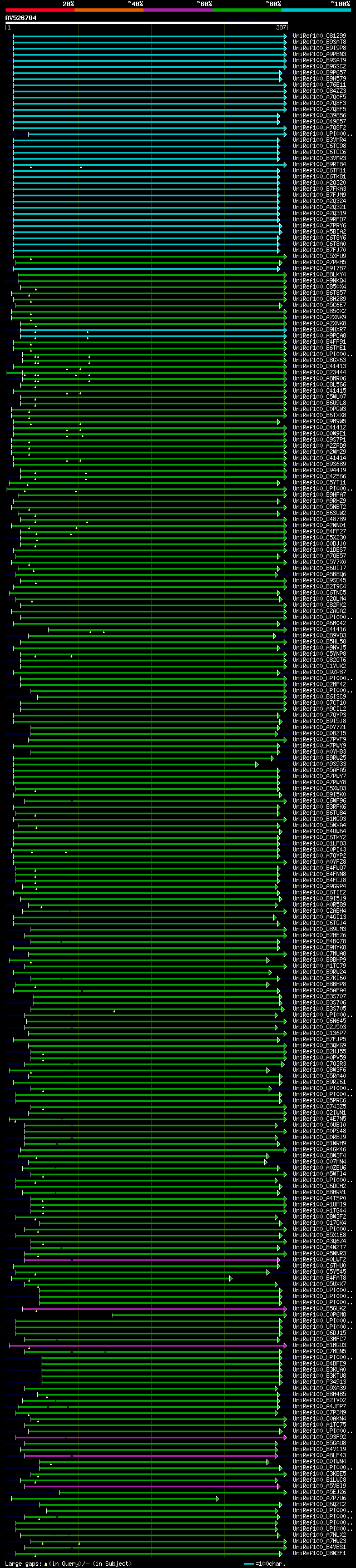
Task: Select hit label UniRef100_B9P657
Action: [319, 72]
